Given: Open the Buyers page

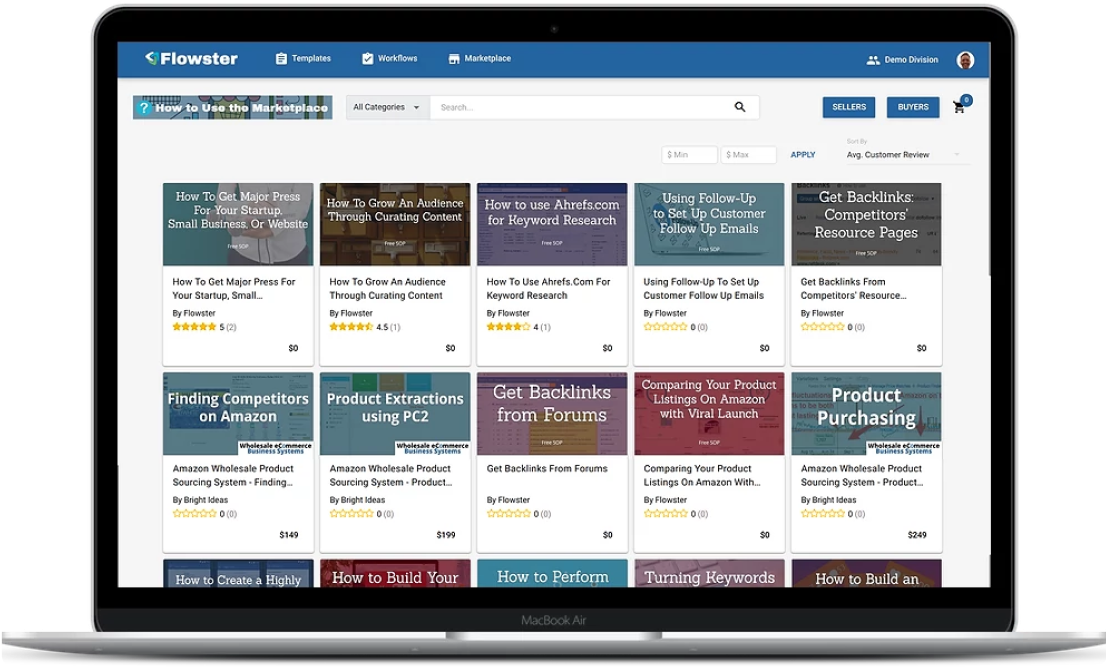Looking at the screenshot, I should tap(913, 107).
